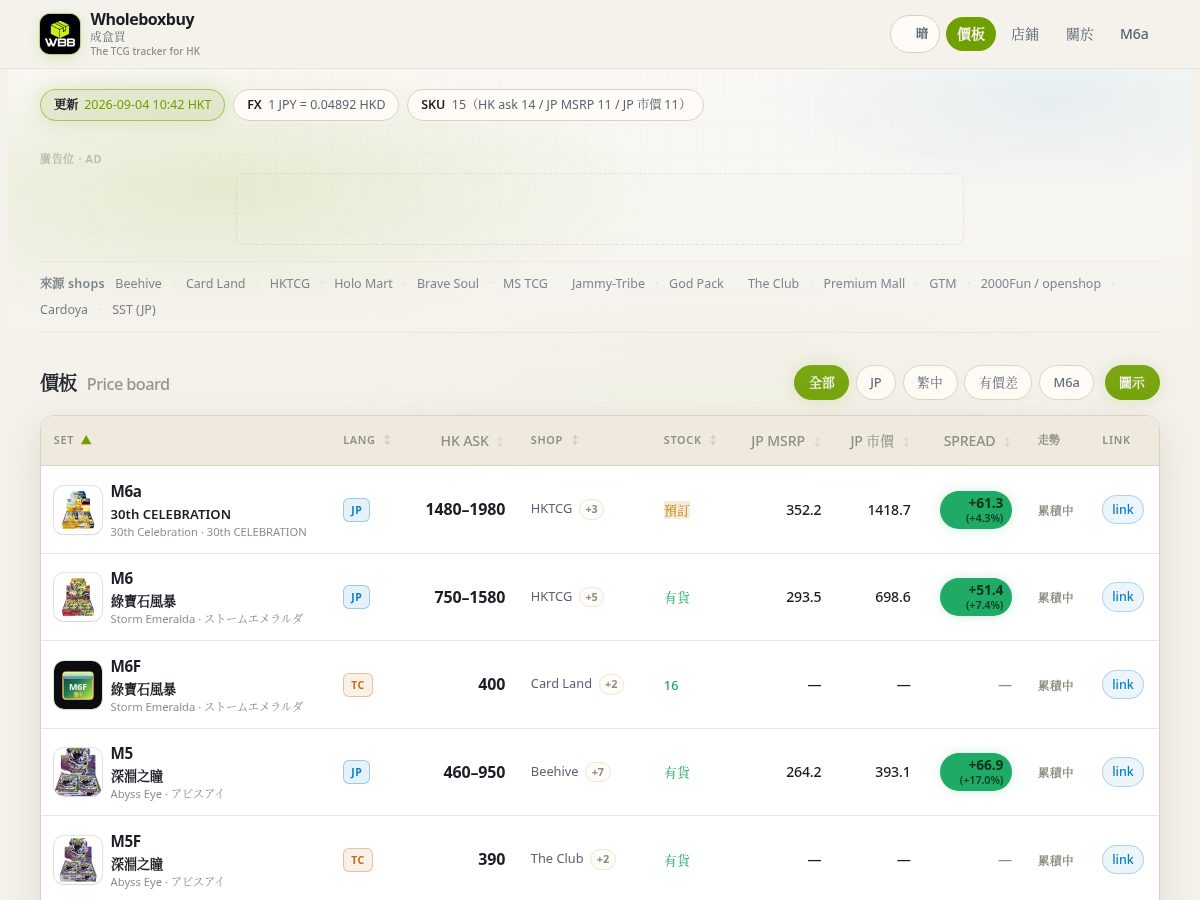Open link button in M5 row
Viewport: 1200px width, 900px height.
click(1123, 772)
